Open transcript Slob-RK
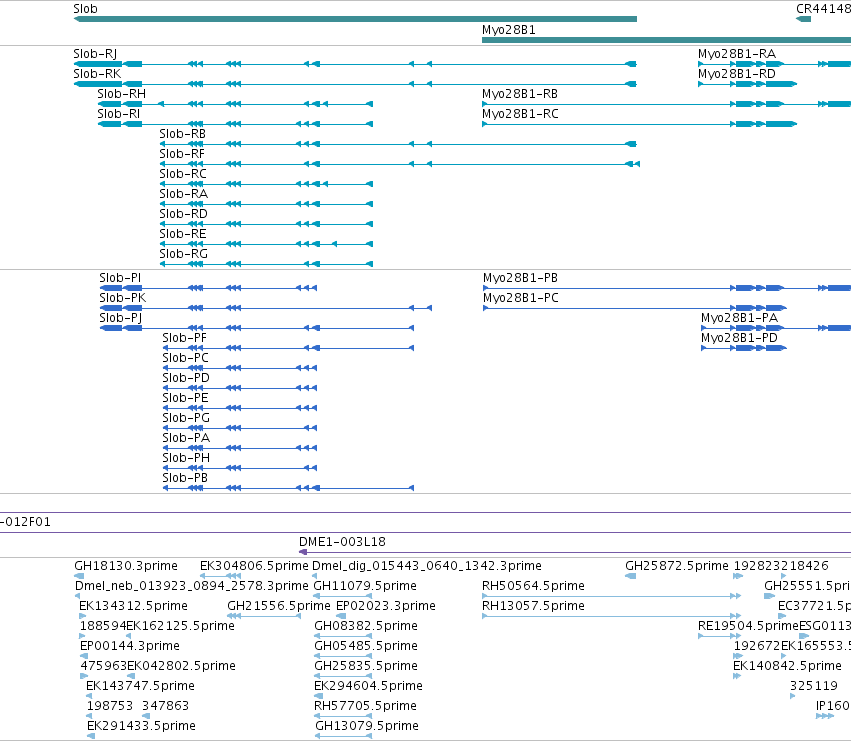Viewport: 851px width, 741px height. (x=97, y=74)
